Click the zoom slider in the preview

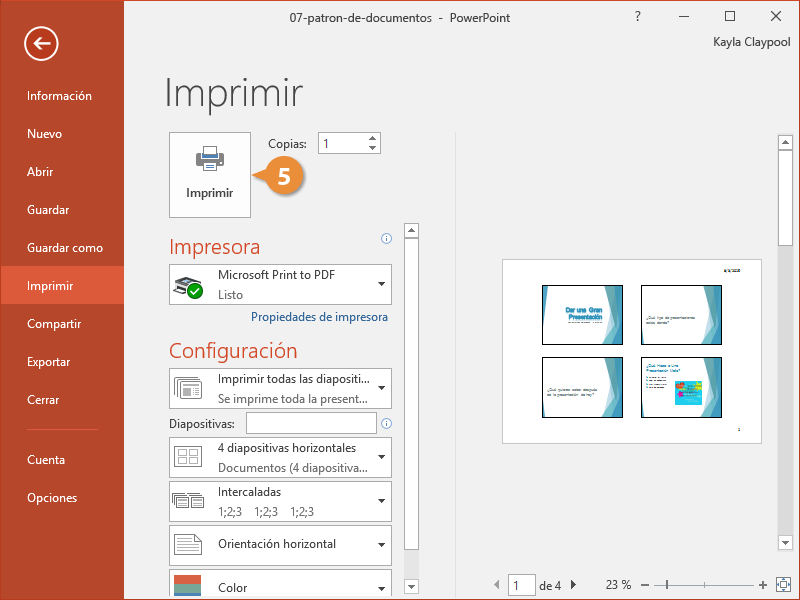667,584
